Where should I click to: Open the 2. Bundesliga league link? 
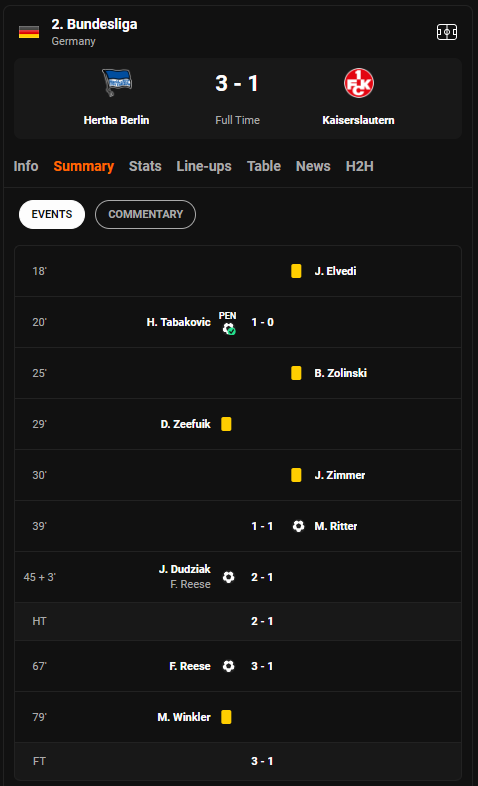coord(94,24)
